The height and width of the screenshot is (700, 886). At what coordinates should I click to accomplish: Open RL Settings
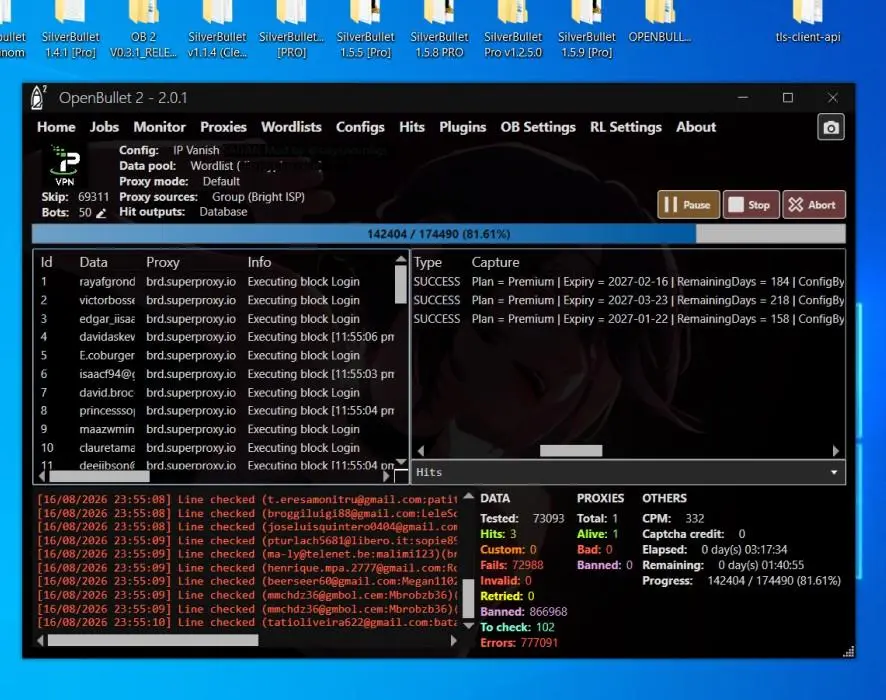point(626,127)
